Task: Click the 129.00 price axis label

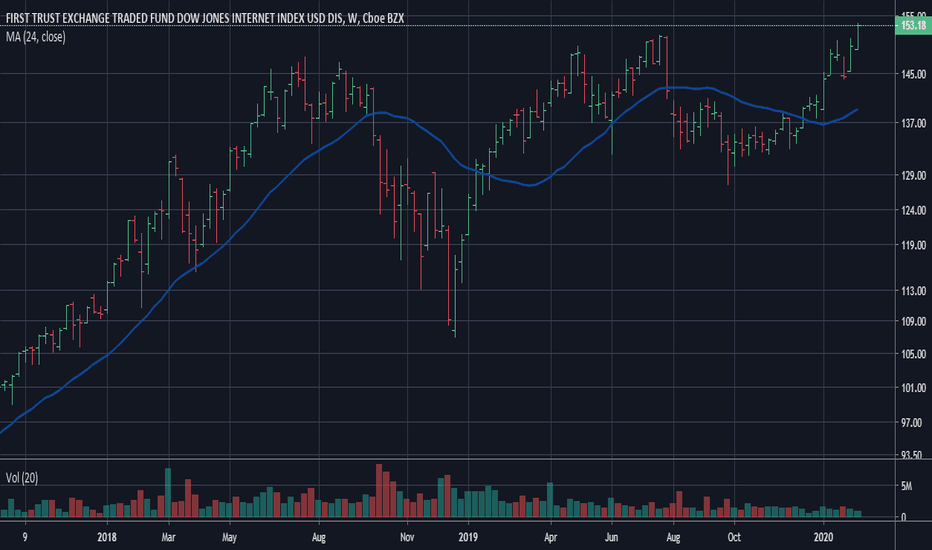Action: pos(914,175)
